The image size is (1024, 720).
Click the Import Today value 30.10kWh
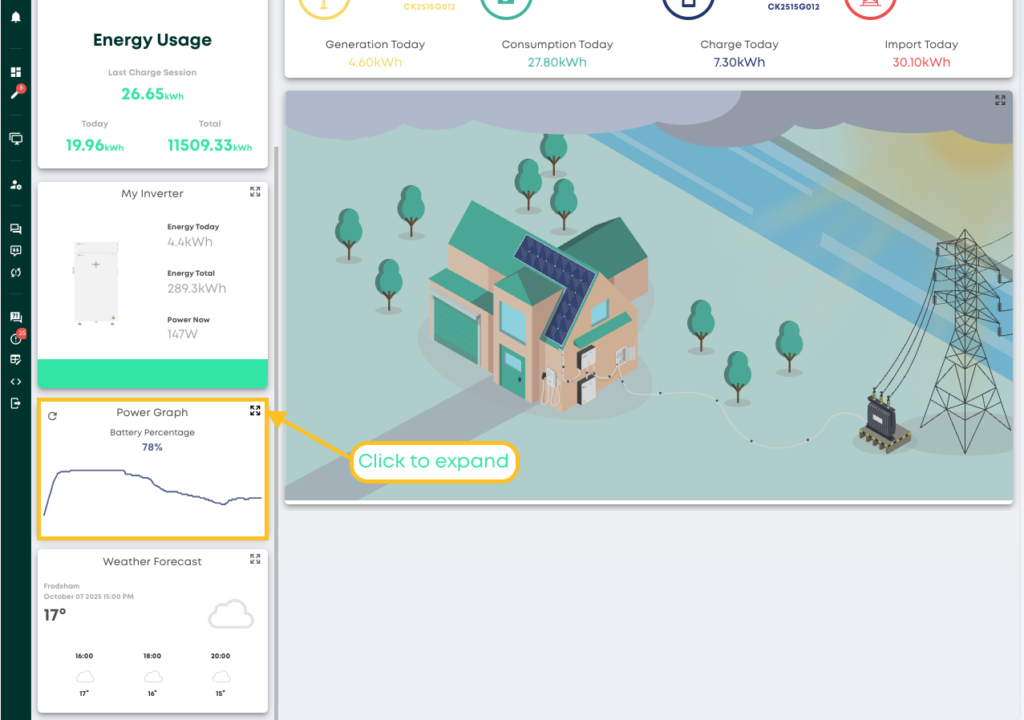921,62
